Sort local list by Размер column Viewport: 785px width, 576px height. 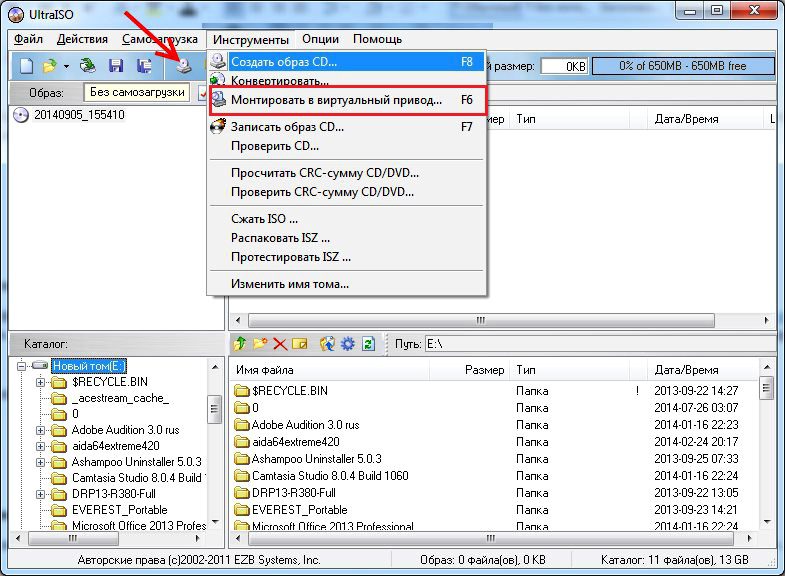click(470, 370)
